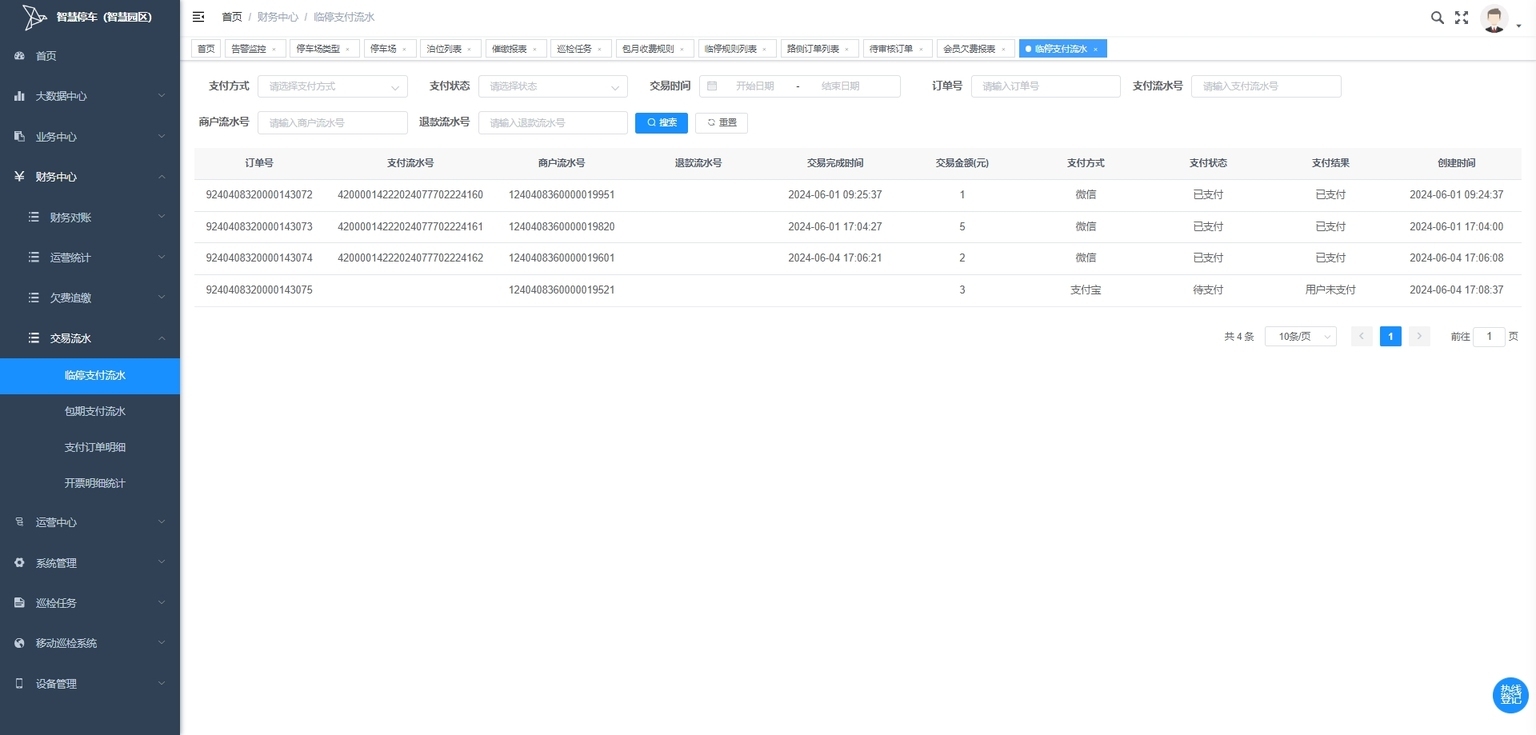Image resolution: width=1536 pixels, height=735 pixels.
Task: Toggle fullscreen mode icon
Action: [1461, 17]
